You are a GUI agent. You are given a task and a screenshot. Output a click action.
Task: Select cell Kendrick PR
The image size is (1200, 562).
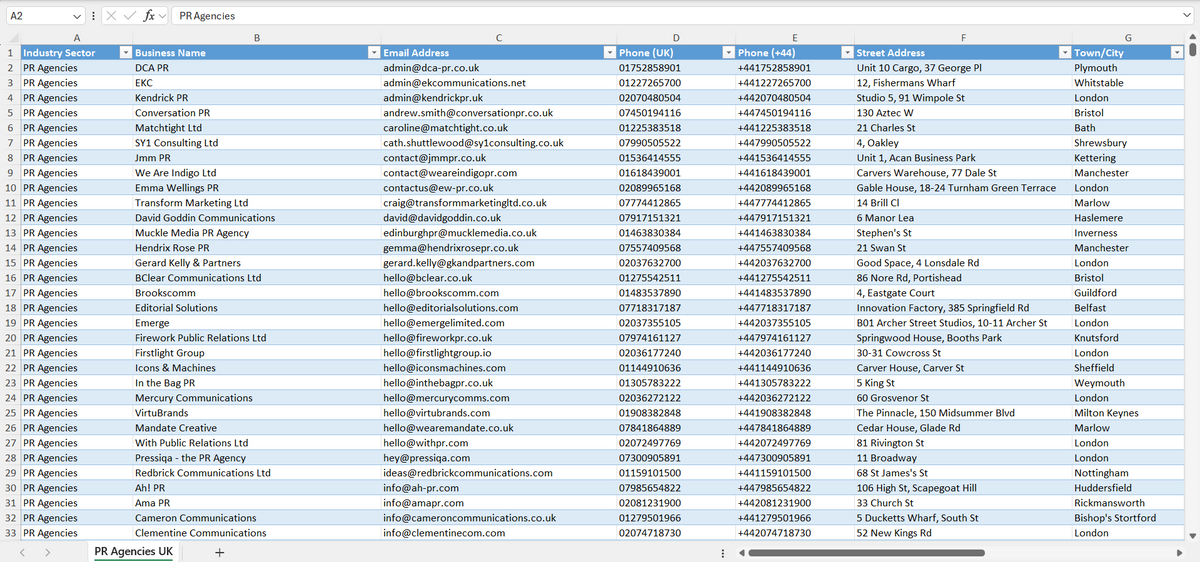coord(257,98)
